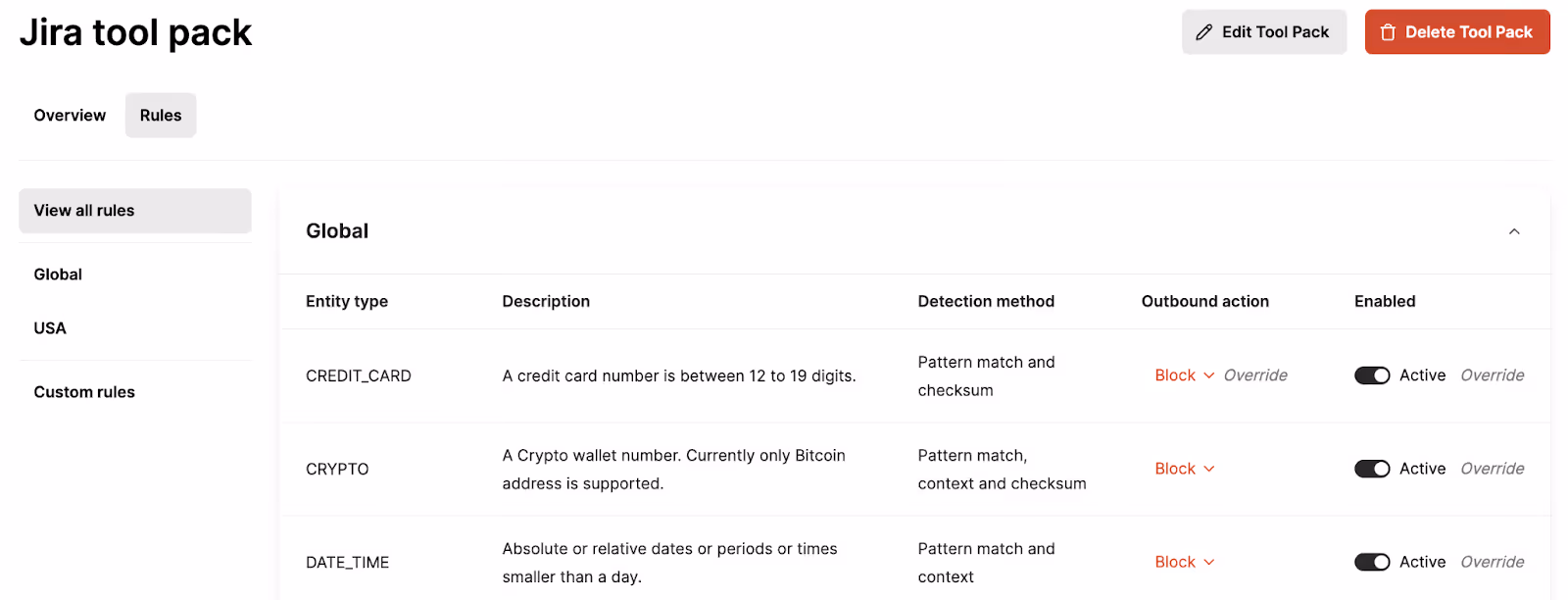Click Override next to CRYPTO Active toggle
Viewport: 1568px width, 600px height.
click(x=1492, y=469)
